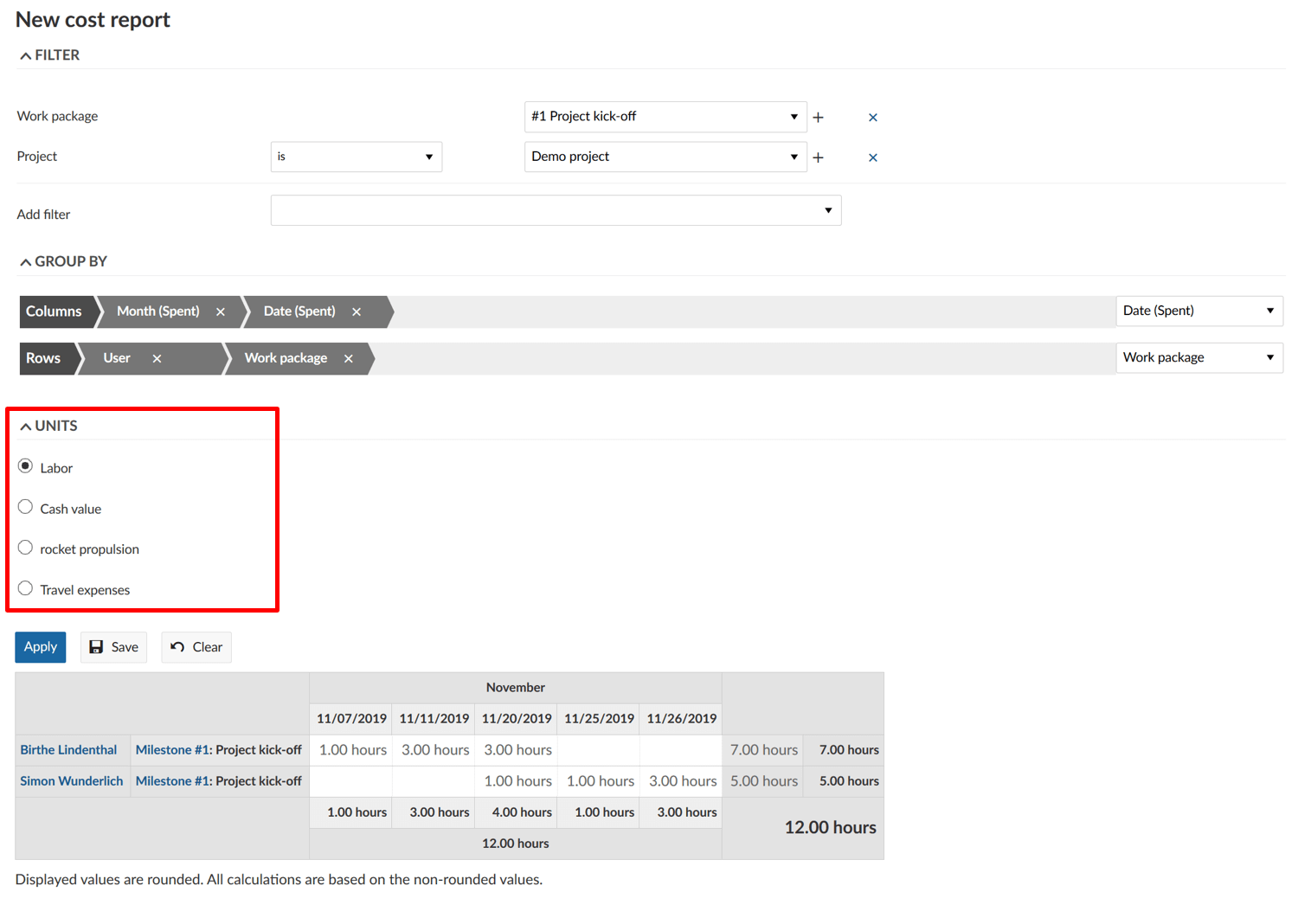Remove Month (Spent) from Columns grouping
The height and width of the screenshot is (924, 1298).
[x=221, y=312]
